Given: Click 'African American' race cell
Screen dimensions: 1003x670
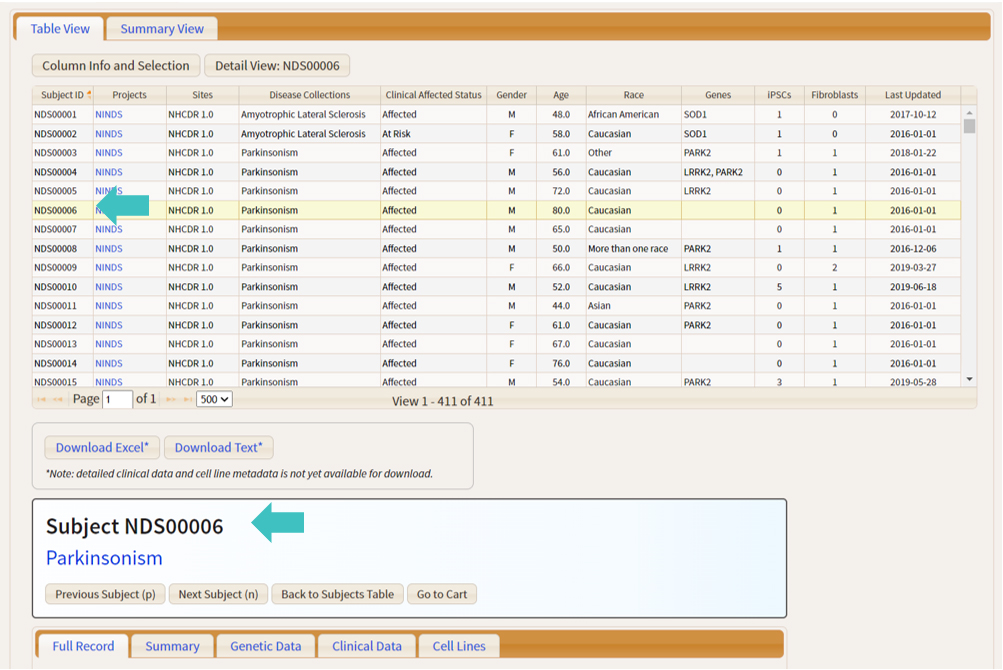Looking at the screenshot, I should pos(633,115).
